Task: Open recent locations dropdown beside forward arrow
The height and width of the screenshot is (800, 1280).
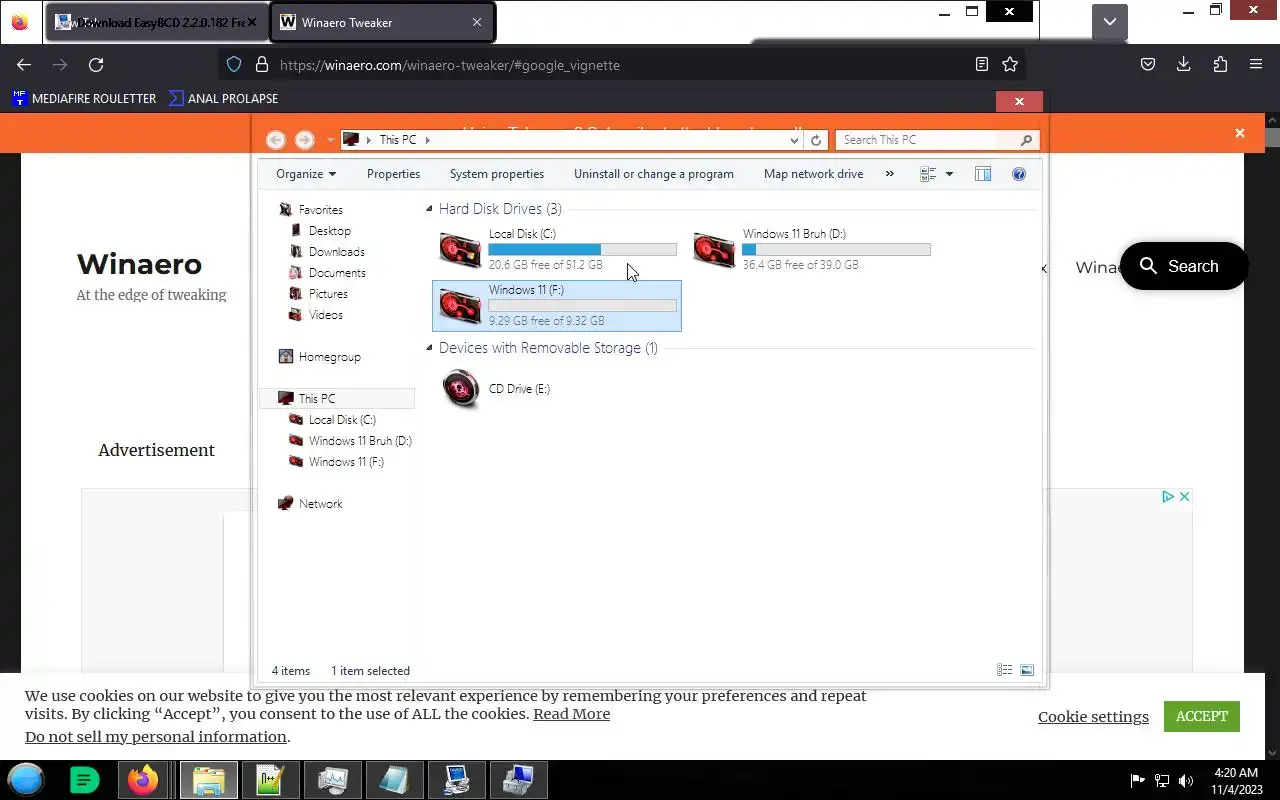Action: (330, 140)
